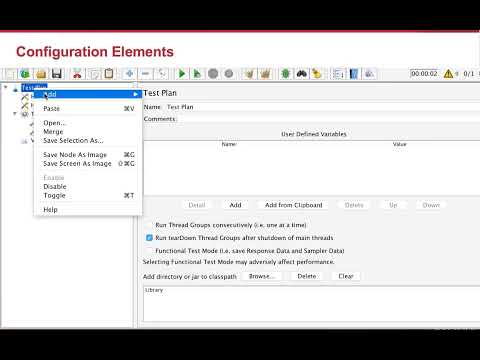Click the 0/1 thread count indicator
The width and height of the screenshot is (480, 360).
(468, 74)
